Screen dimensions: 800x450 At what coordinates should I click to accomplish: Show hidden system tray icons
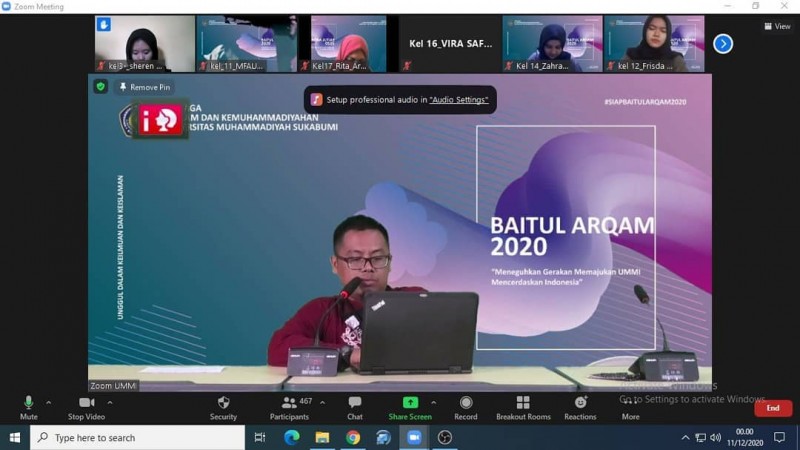(x=685, y=437)
